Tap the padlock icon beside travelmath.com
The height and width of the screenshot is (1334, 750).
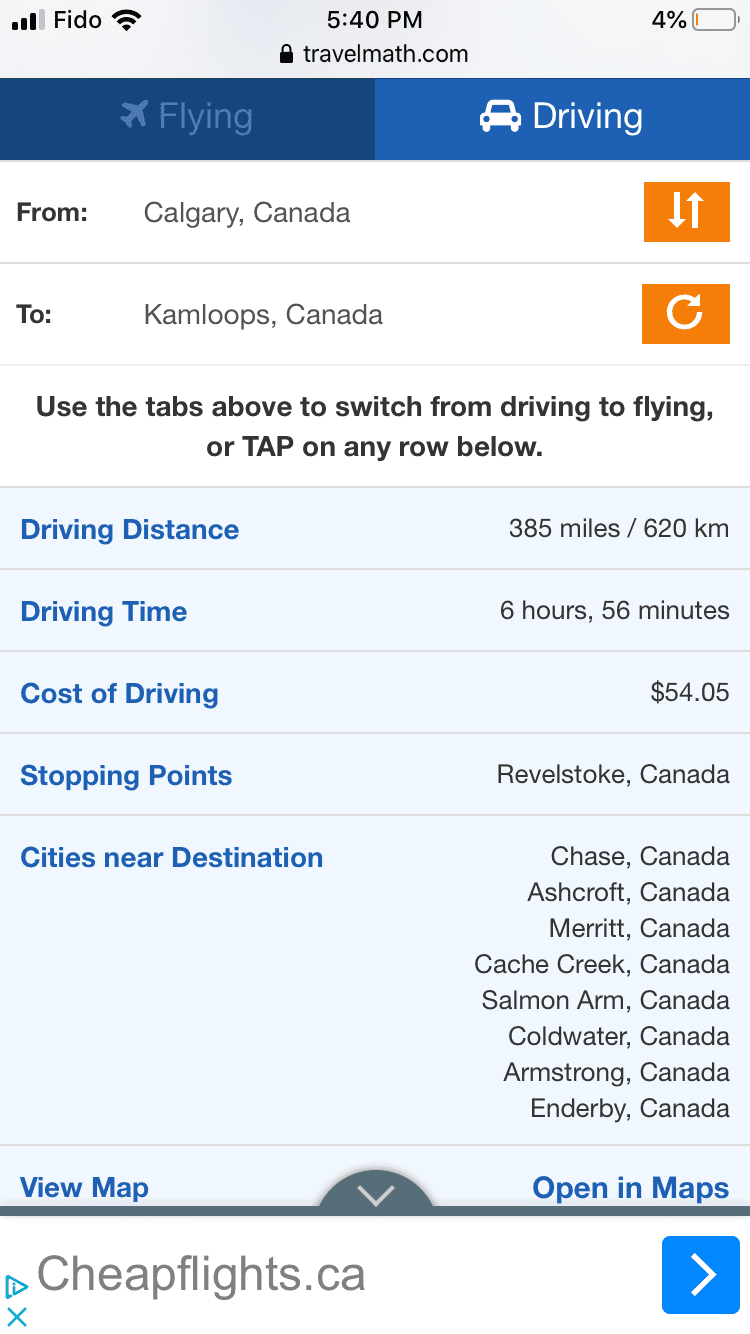pyautogui.click(x=288, y=55)
